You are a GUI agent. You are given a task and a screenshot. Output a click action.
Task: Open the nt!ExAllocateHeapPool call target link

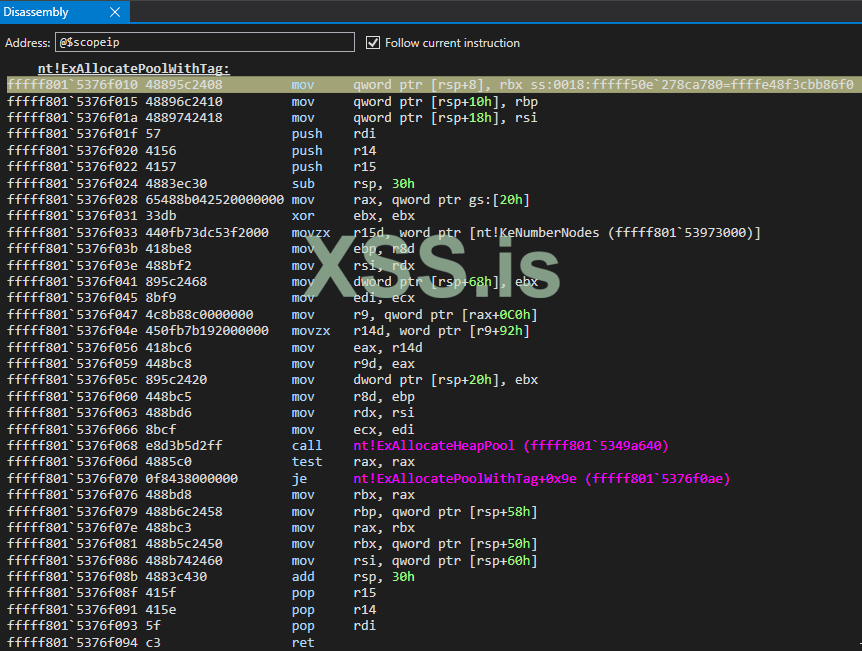coord(511,446)
